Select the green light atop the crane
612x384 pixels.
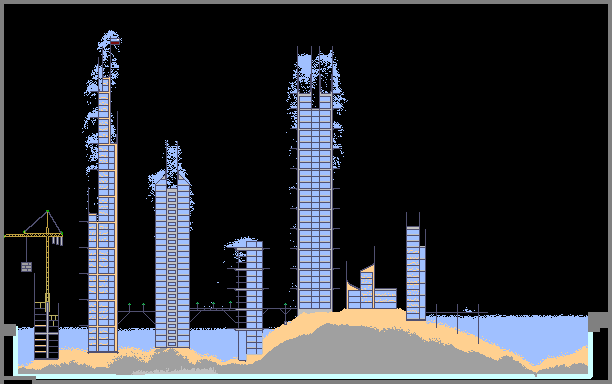(48, 212)
